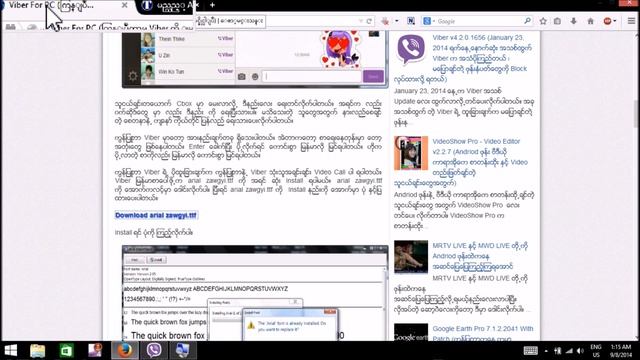
Task: Open the bookmarks list toolbar icon
Action: 557,21
